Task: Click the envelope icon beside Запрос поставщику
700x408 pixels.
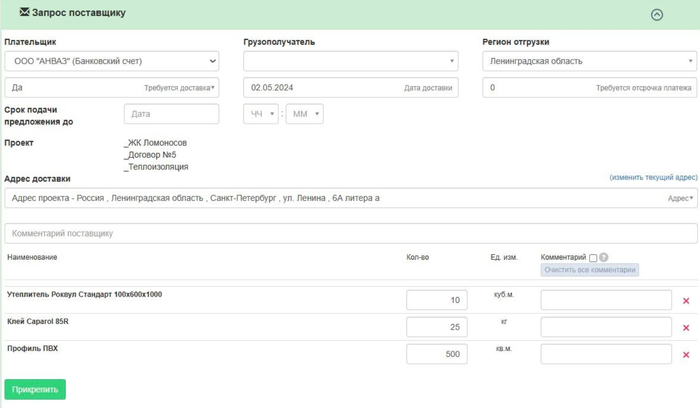Action: pos(26,13)
